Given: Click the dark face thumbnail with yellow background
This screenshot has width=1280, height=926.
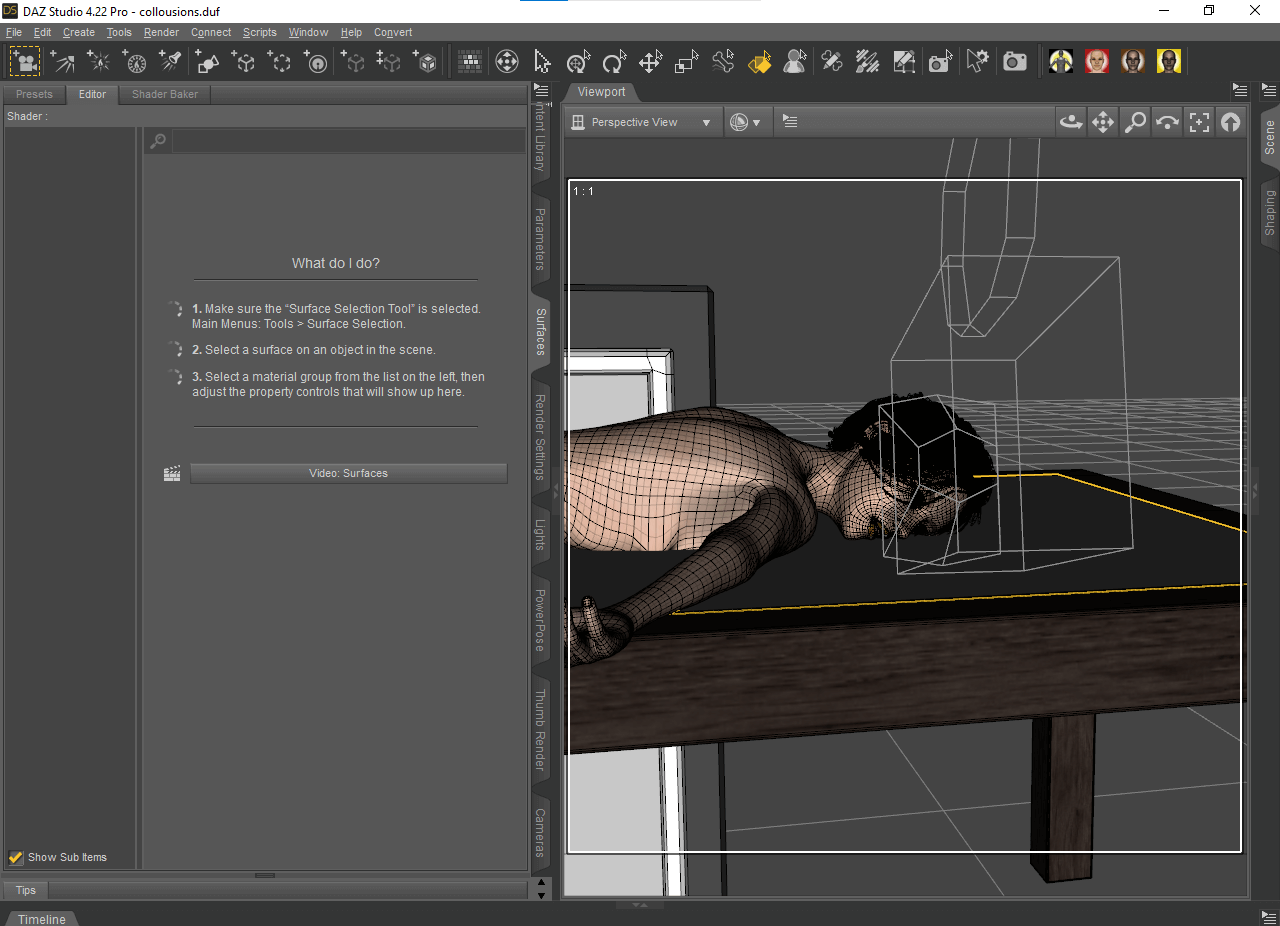Looking at the screenshot, I should point(1169,61).
